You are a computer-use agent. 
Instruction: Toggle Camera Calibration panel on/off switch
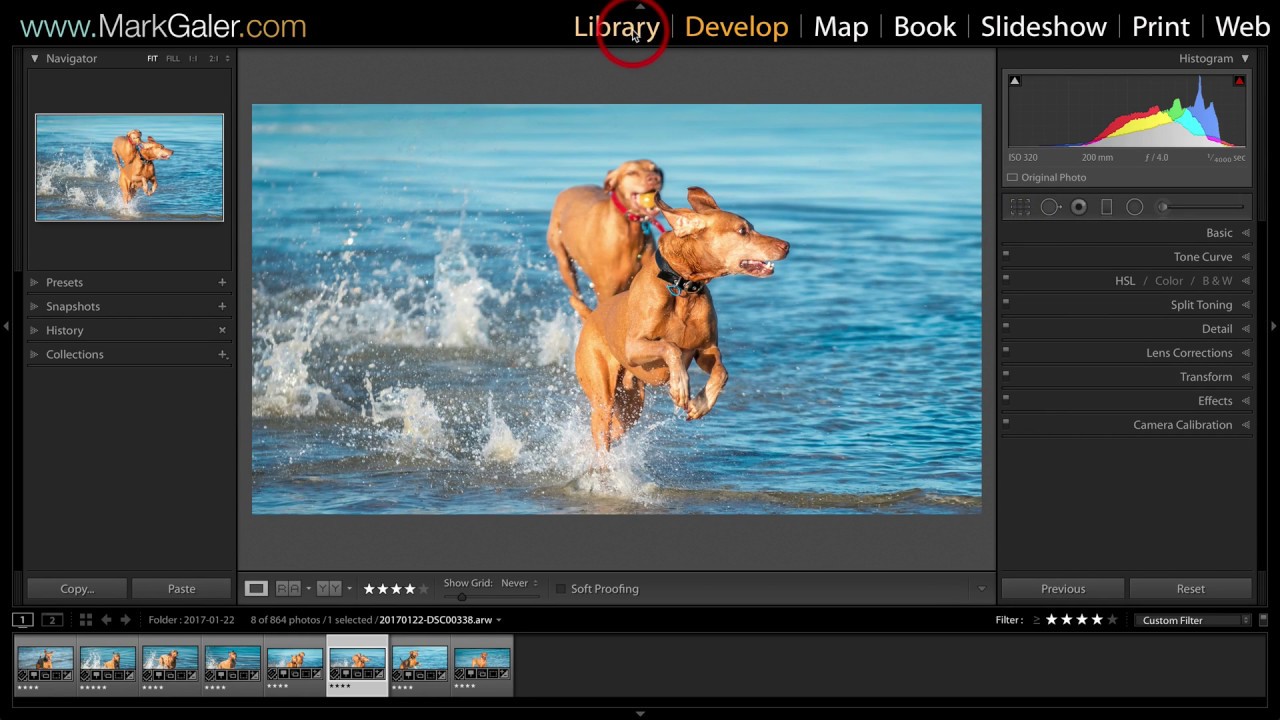[x=1006, y=423]
